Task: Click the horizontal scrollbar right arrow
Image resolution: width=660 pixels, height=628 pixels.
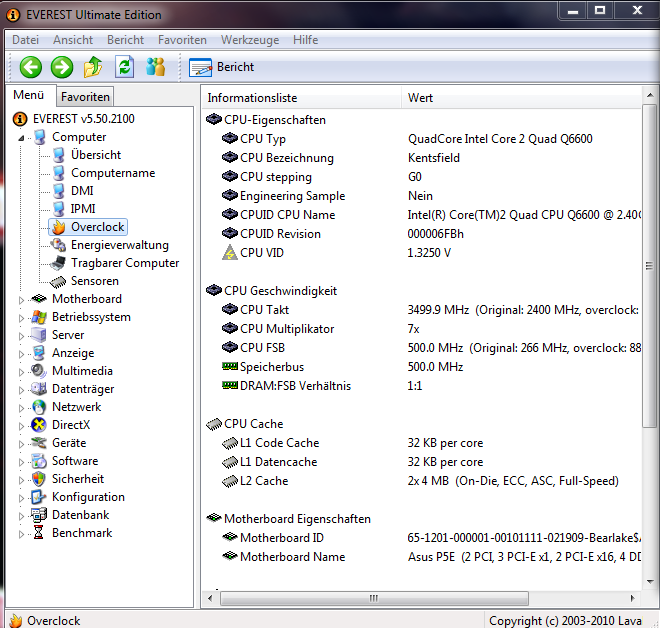Action: click(x=632, y=598)
